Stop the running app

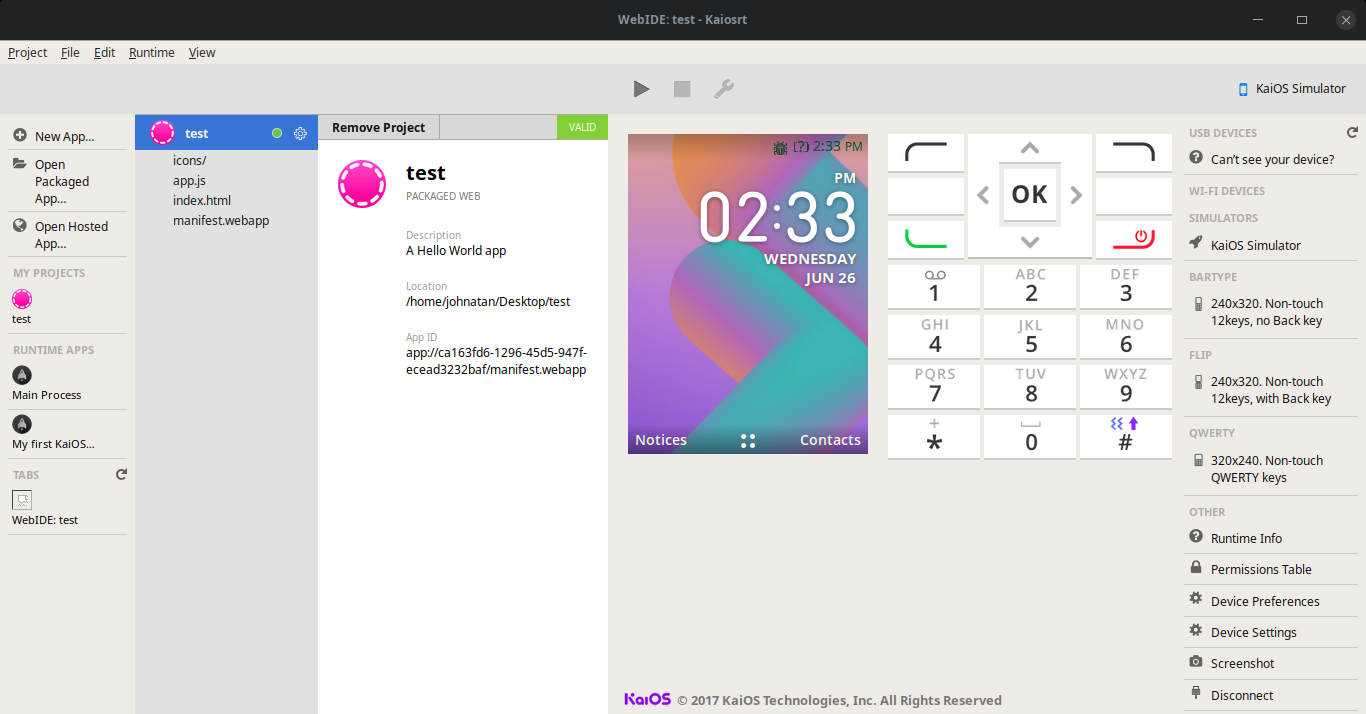[682, 89]
